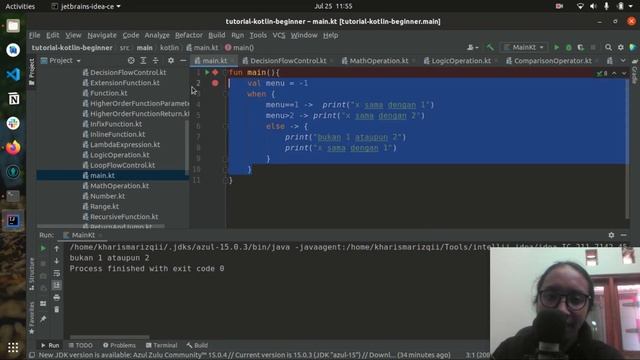Open jetbrains-idea-ce app menu in top bar
Image resolution: width=640 pixels, height=360 pixels.
coord(87,6)
